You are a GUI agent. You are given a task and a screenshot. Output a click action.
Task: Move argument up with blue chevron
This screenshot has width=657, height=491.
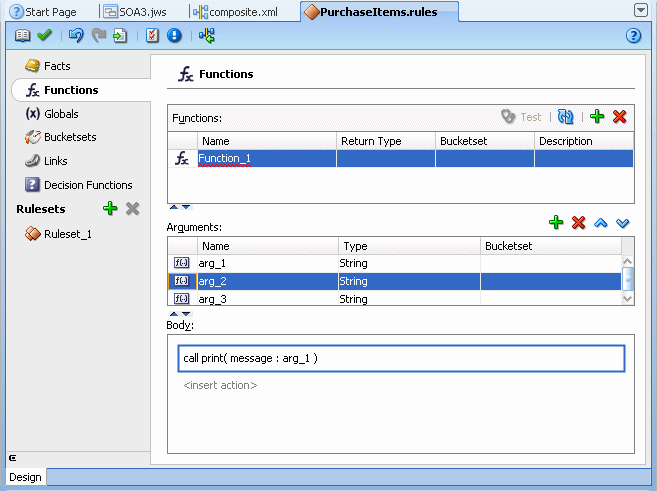pyautogui.click(x=600, y=223)
